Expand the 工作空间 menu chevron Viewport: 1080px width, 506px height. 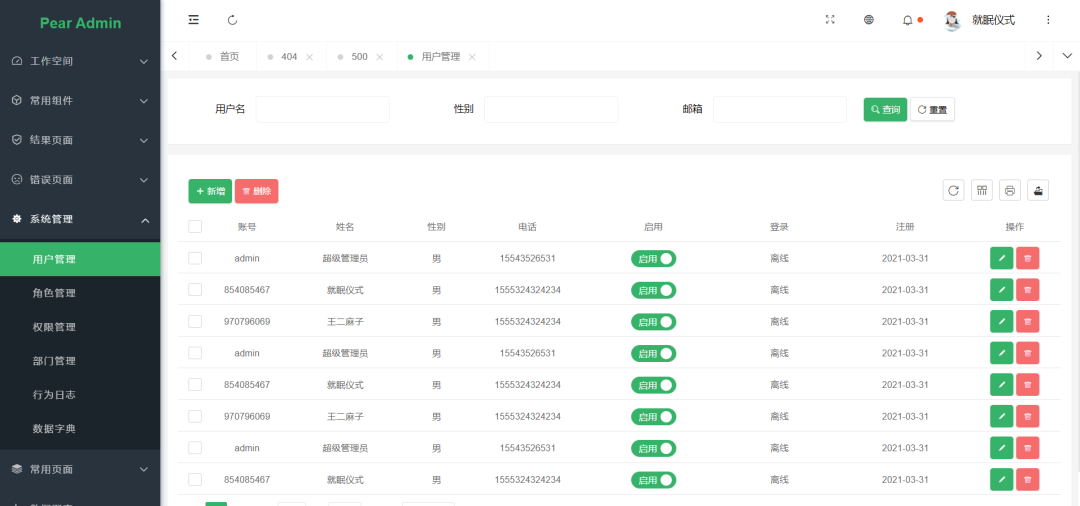pos(144,61)
